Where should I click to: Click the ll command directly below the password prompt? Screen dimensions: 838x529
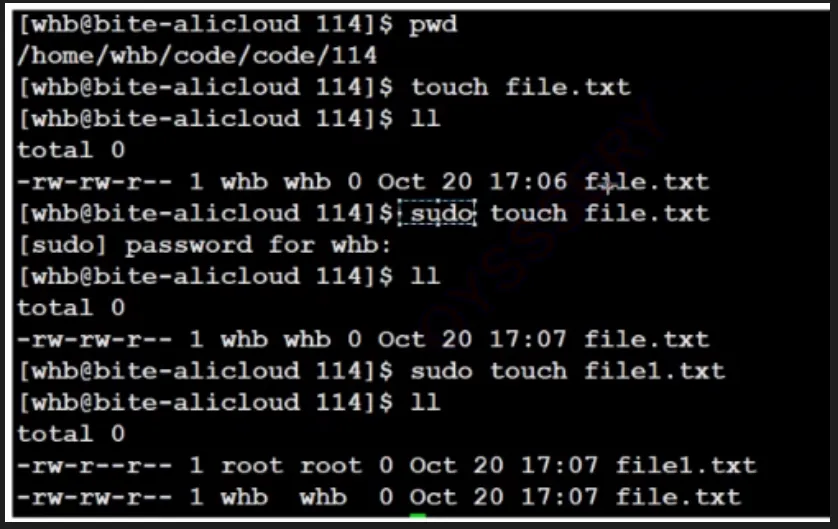425,276
